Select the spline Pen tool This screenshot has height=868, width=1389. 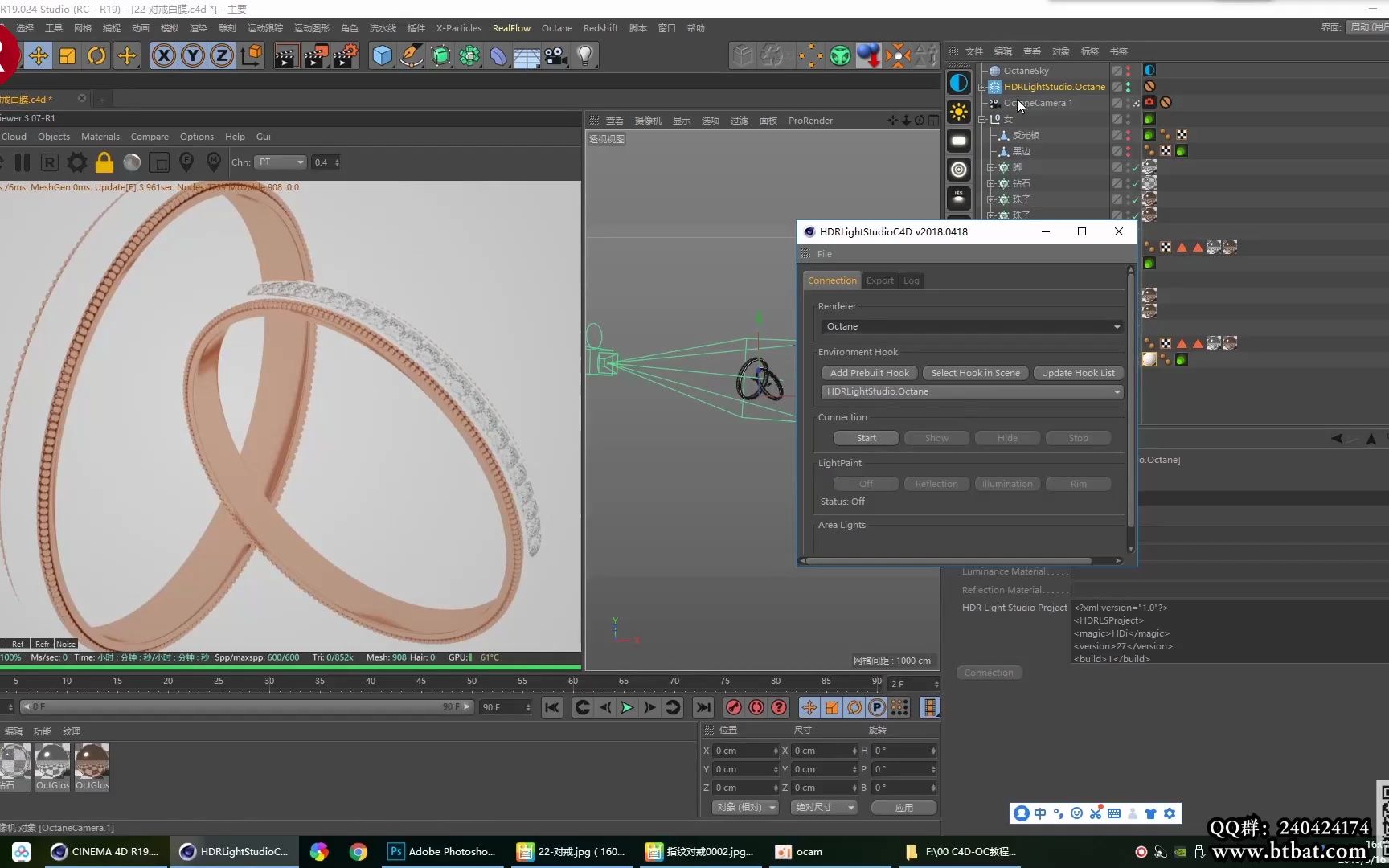click(x=412, y=55)
